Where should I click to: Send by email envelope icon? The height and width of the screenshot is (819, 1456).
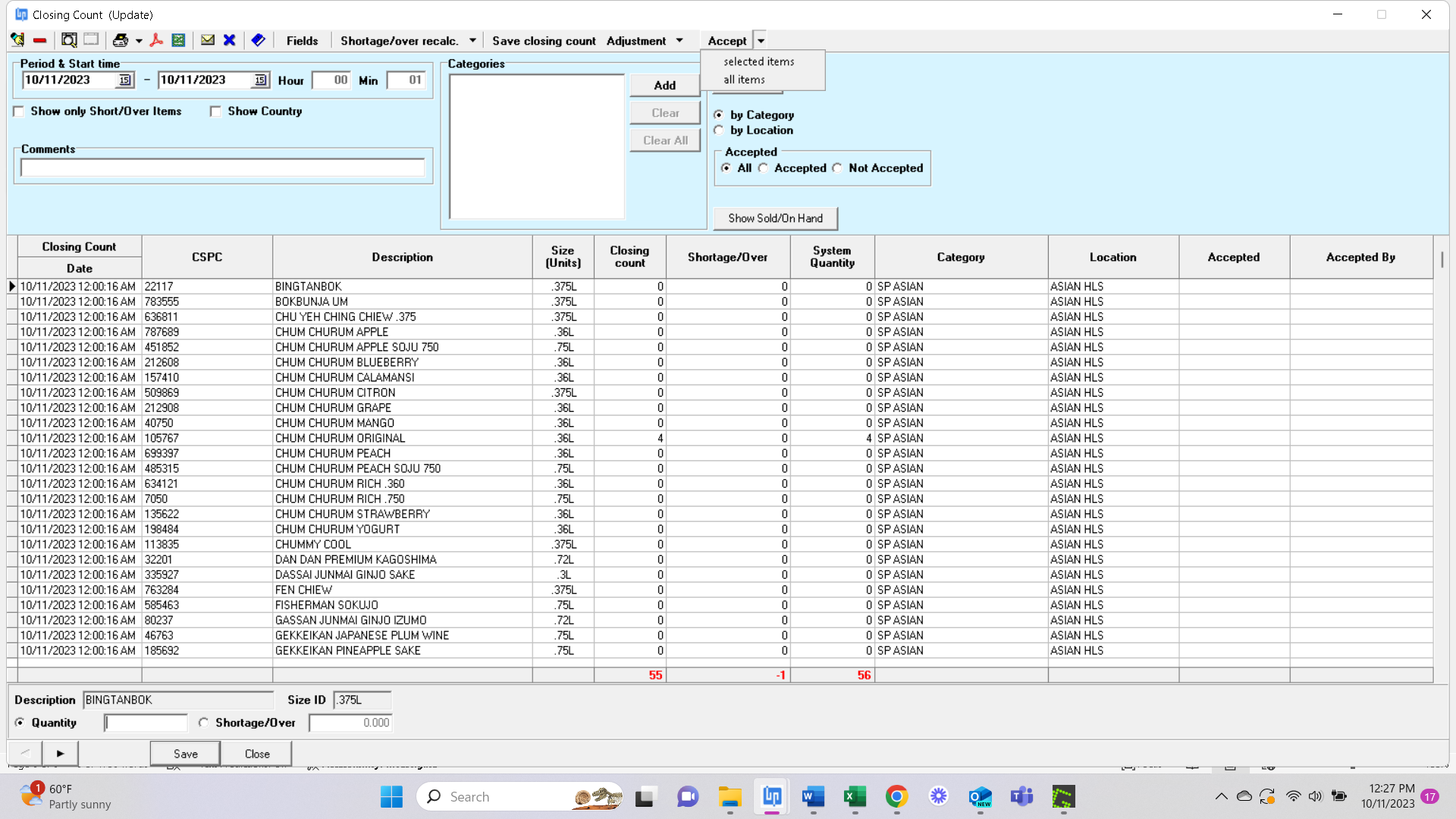pyautogui.click(x=207, y=40)
